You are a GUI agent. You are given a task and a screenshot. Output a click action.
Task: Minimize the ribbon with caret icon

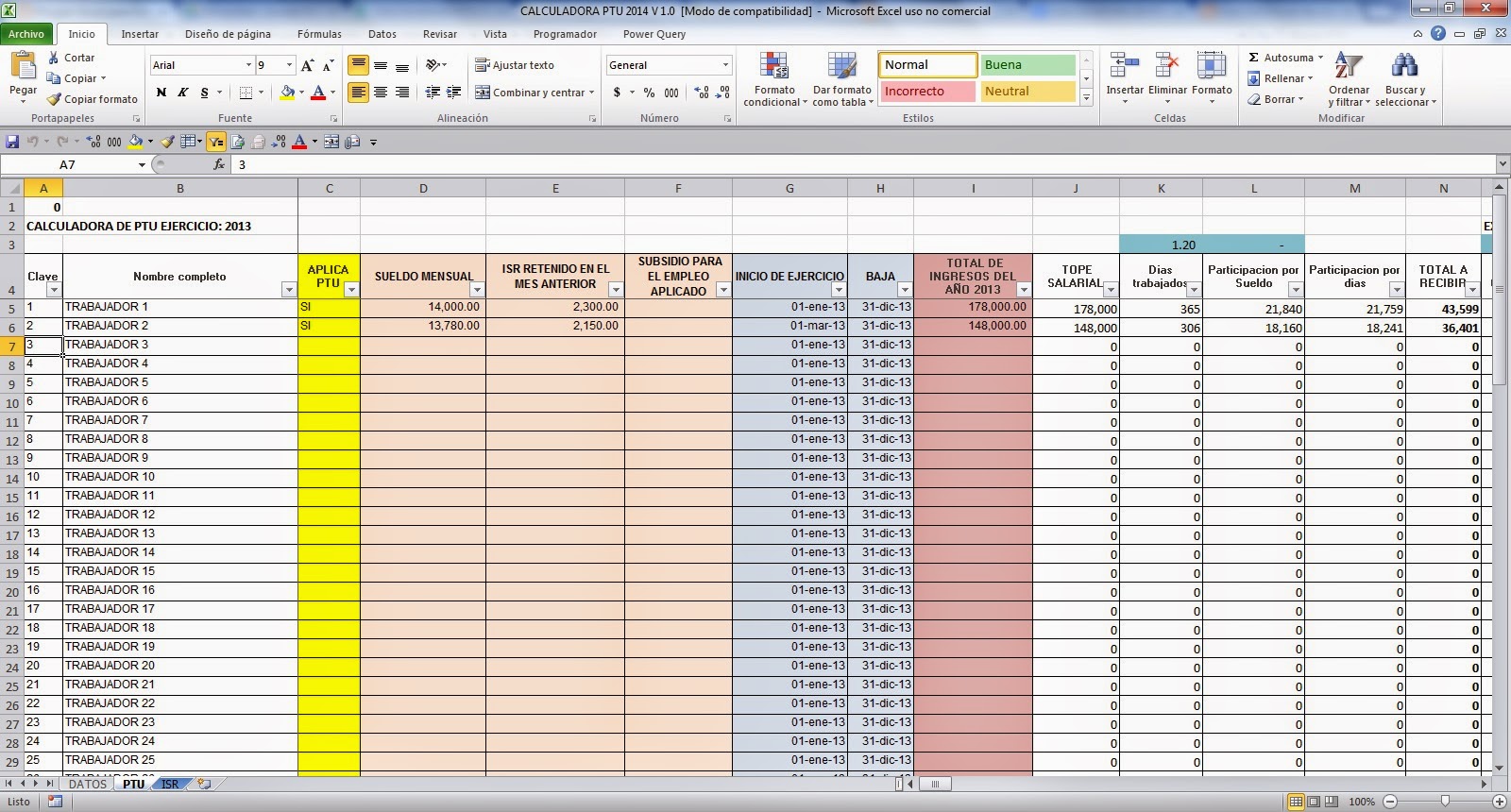(1418, 34)
